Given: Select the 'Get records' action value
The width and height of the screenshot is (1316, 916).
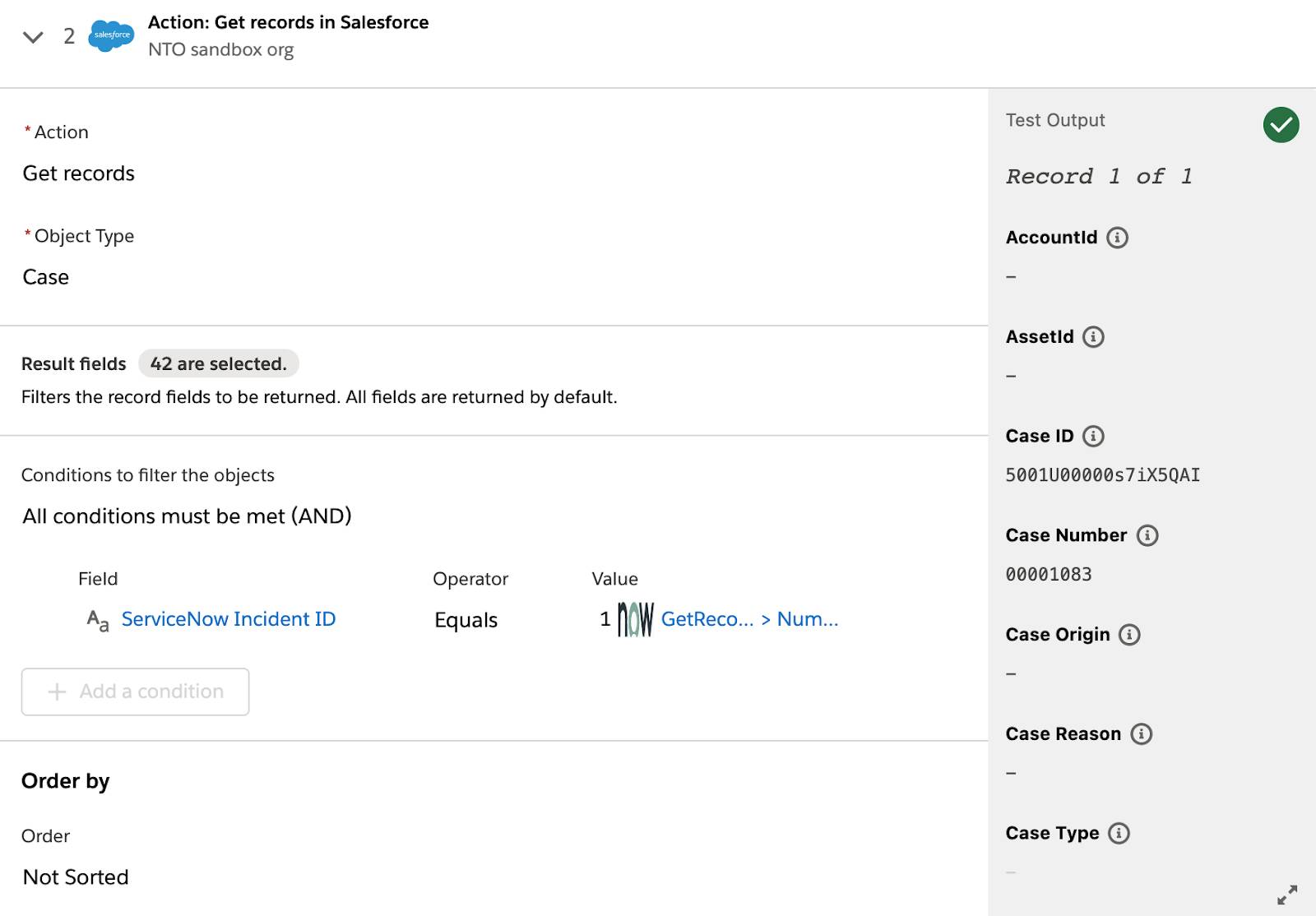Looking at the screenshot, I should 78,173.
